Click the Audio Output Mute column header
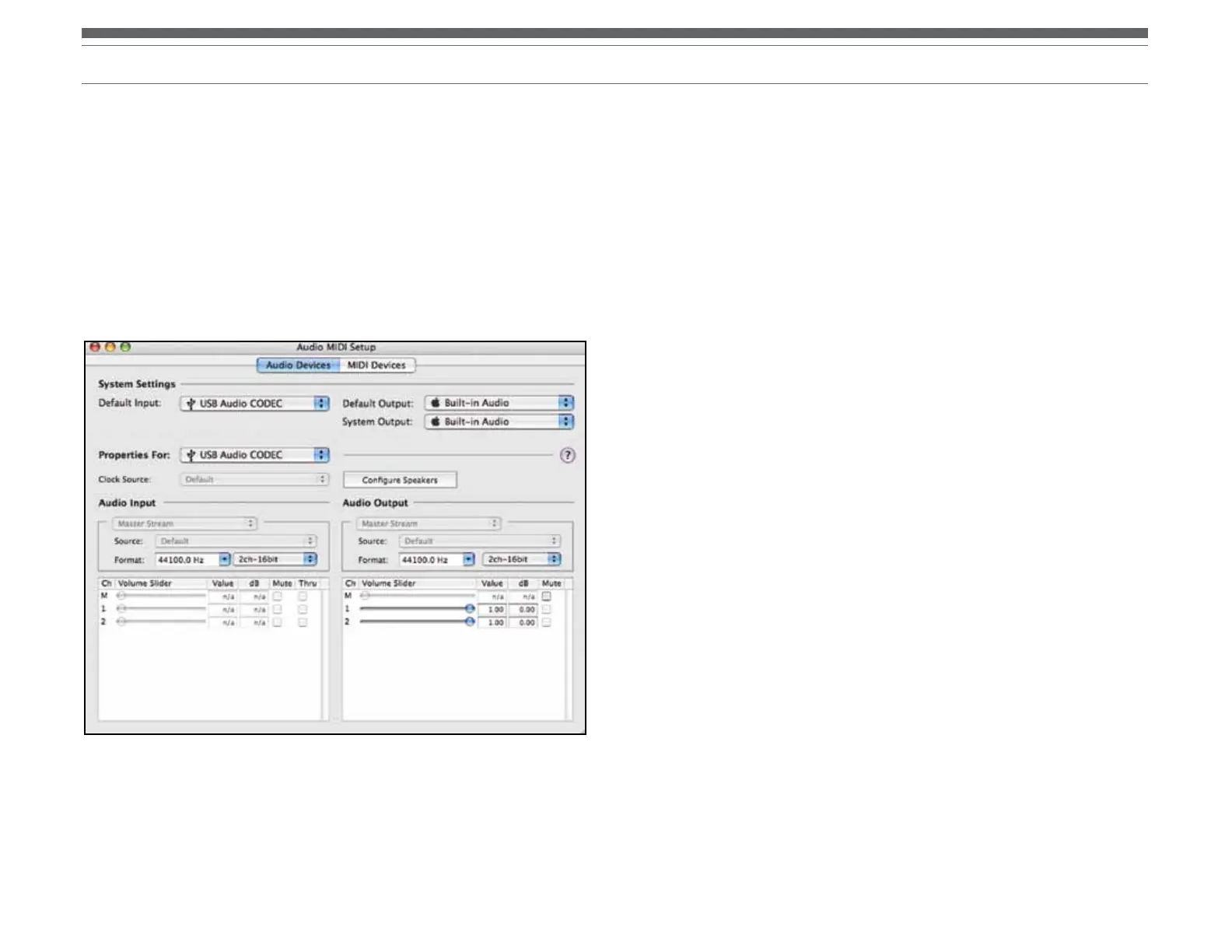 pos(552,583)
